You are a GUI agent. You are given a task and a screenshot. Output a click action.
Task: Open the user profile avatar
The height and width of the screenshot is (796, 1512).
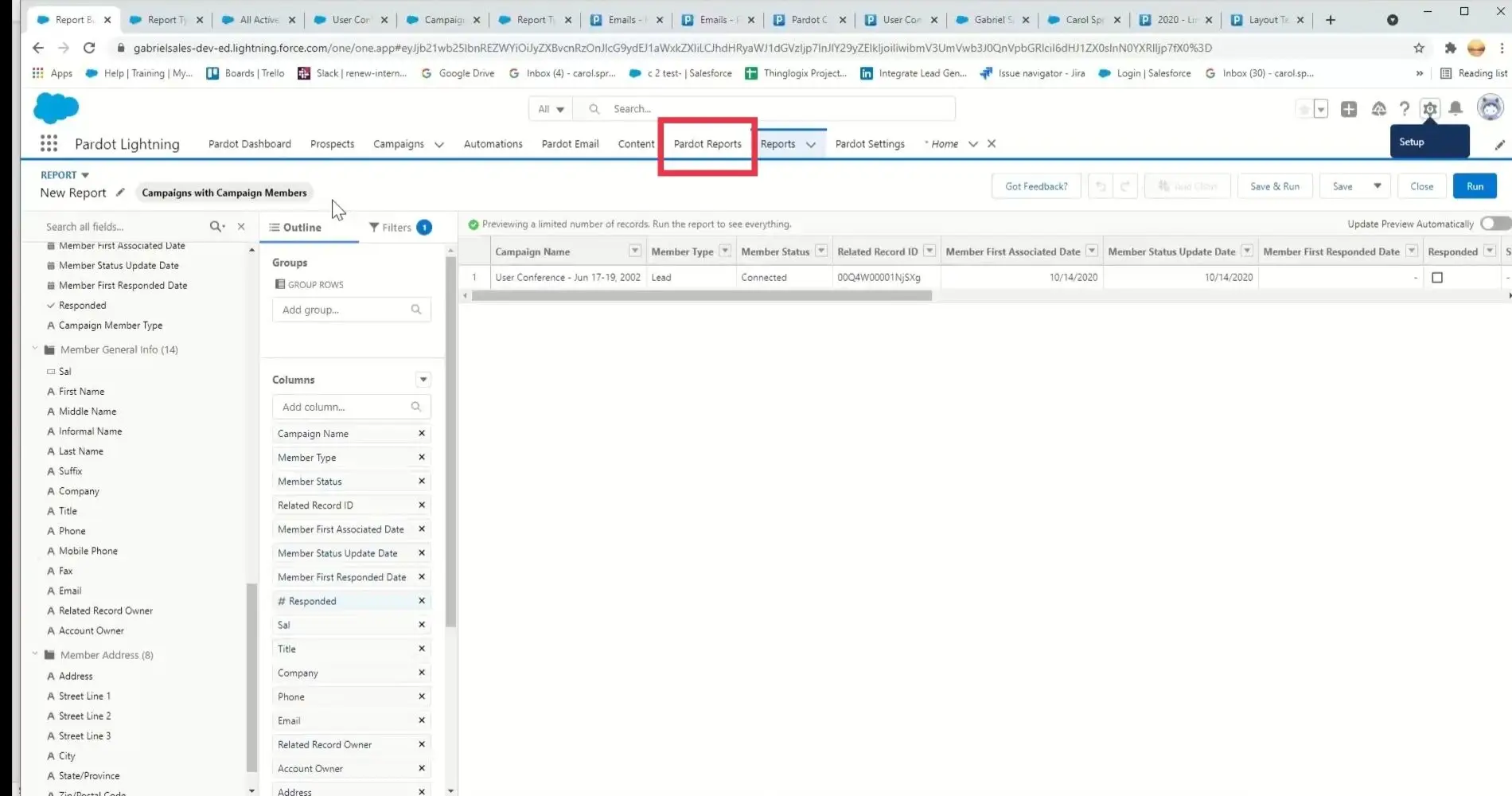(x=1490, y=107)
